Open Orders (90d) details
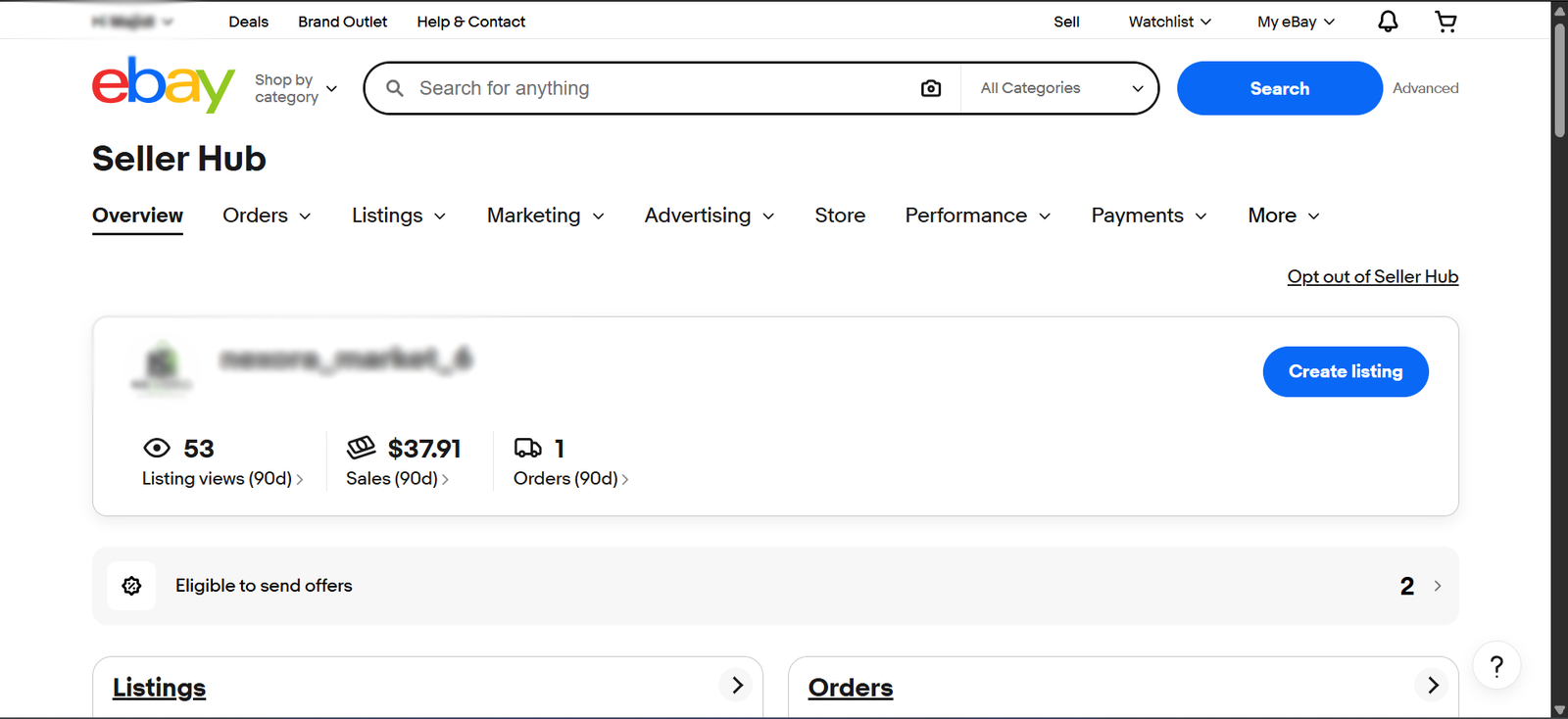The height and width of the screenshot is (719, 1568). [x=570, y=478]
